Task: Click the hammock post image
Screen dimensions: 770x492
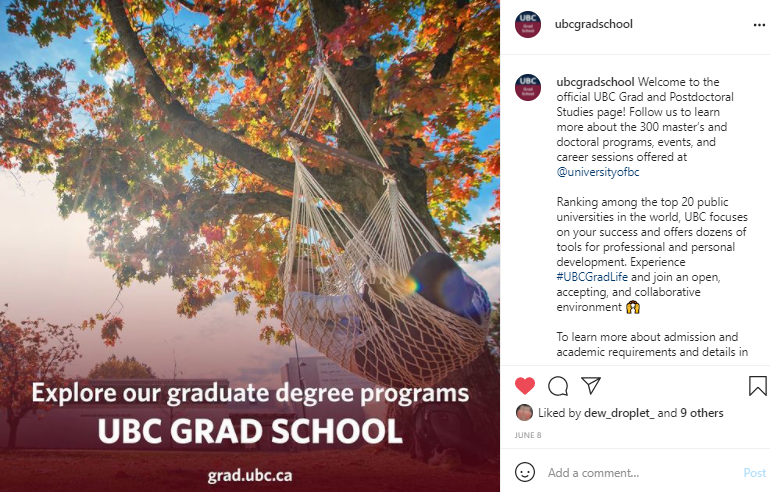Action: click(250, 200)
